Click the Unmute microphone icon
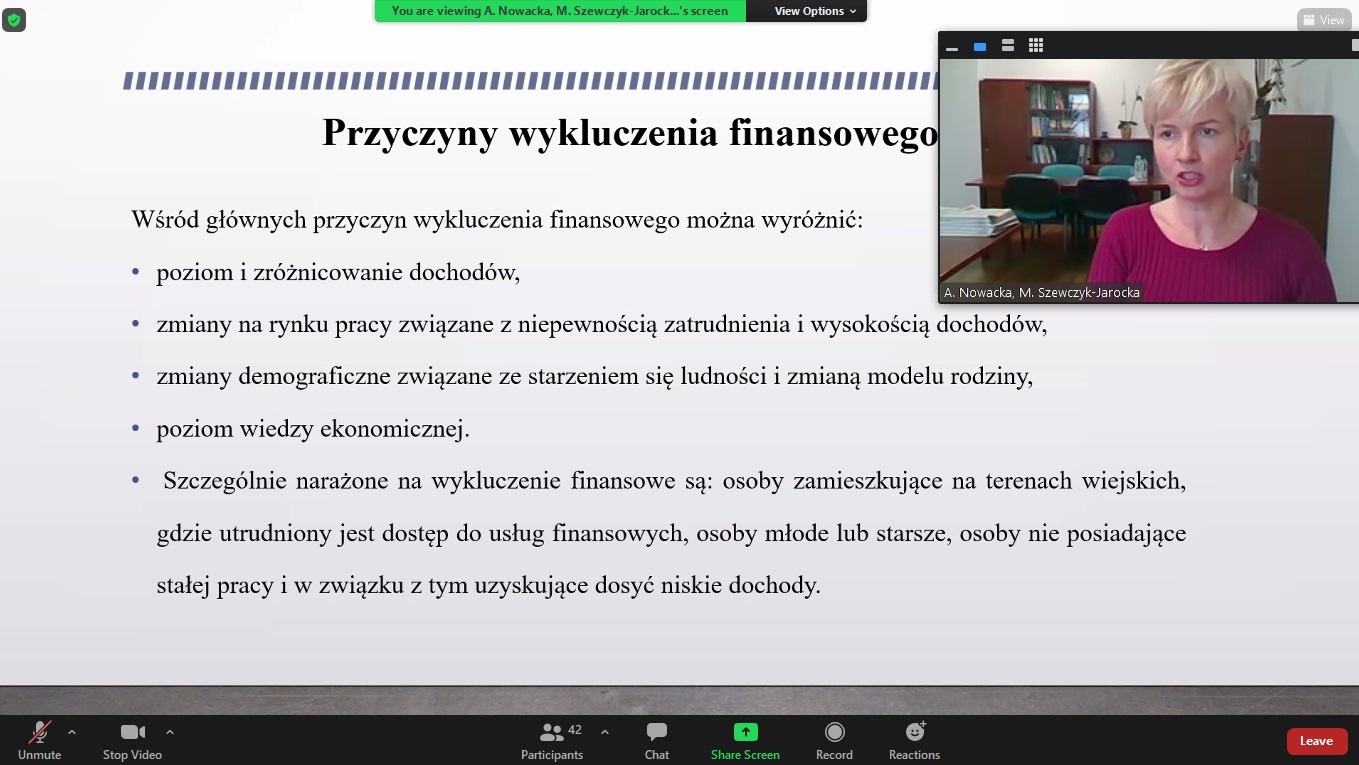Viewport: 1359px width, 765px height. (x=40, y=732)
